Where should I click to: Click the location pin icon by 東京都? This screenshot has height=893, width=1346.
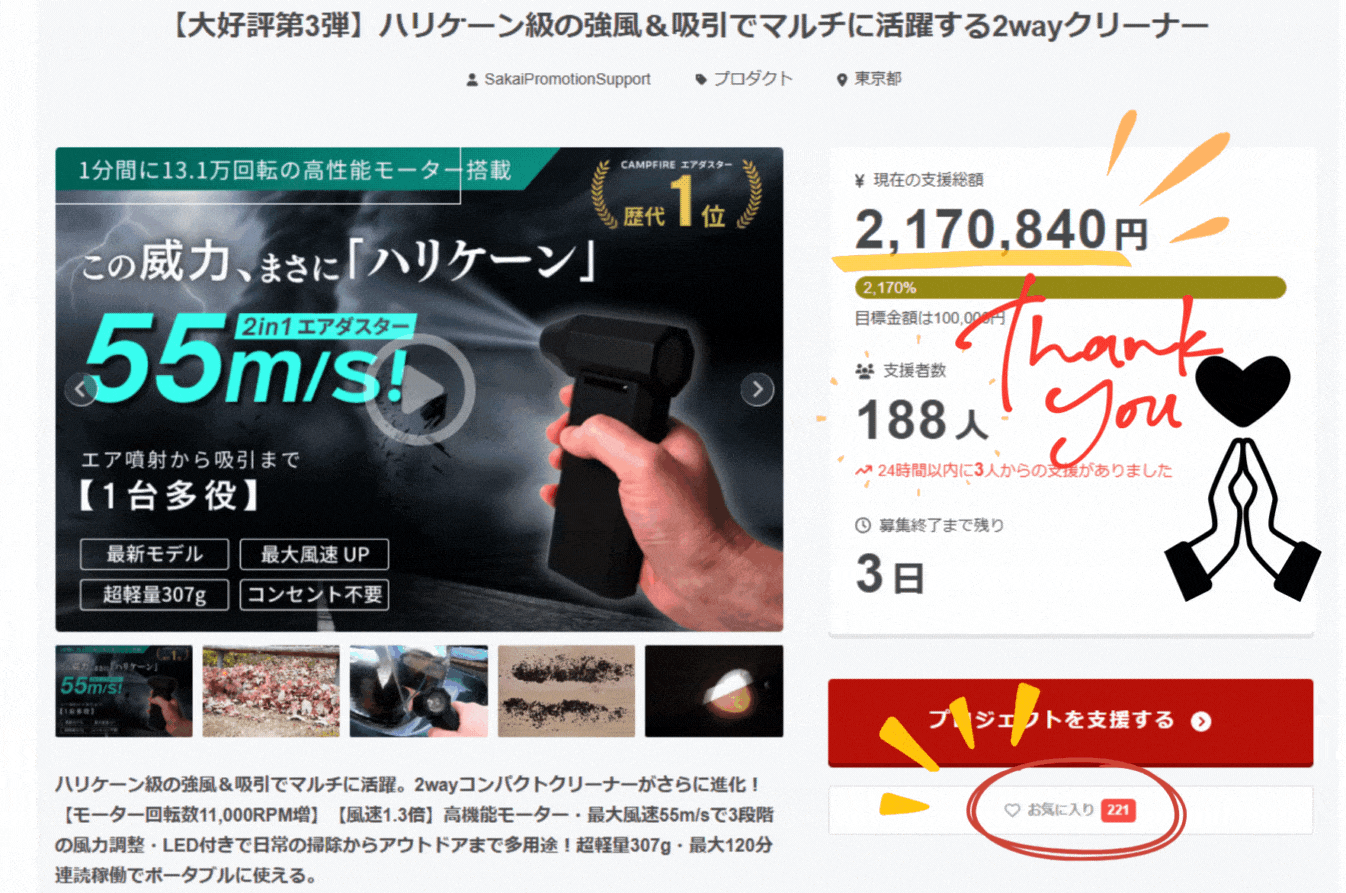pyautogui.click(x=842, y=79)
